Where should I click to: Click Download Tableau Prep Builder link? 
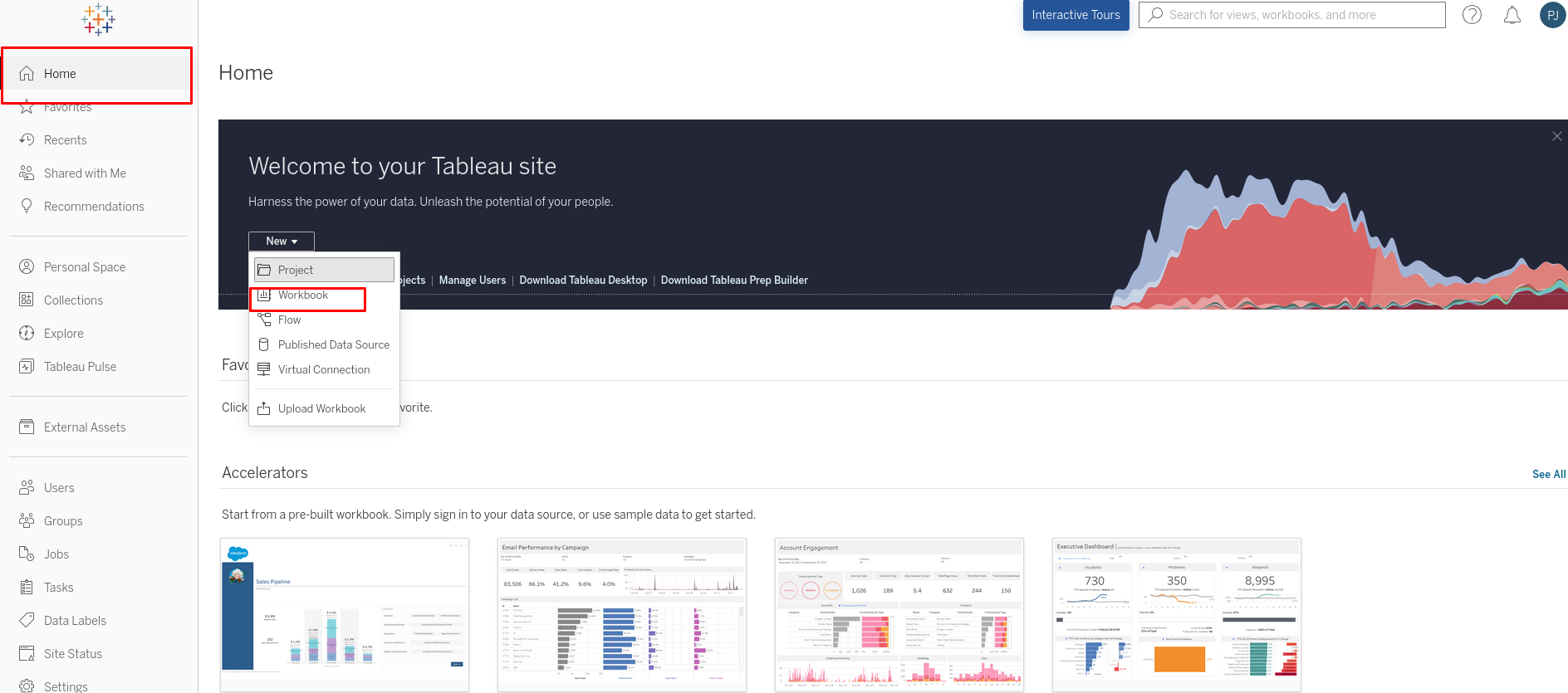(734, 281)
